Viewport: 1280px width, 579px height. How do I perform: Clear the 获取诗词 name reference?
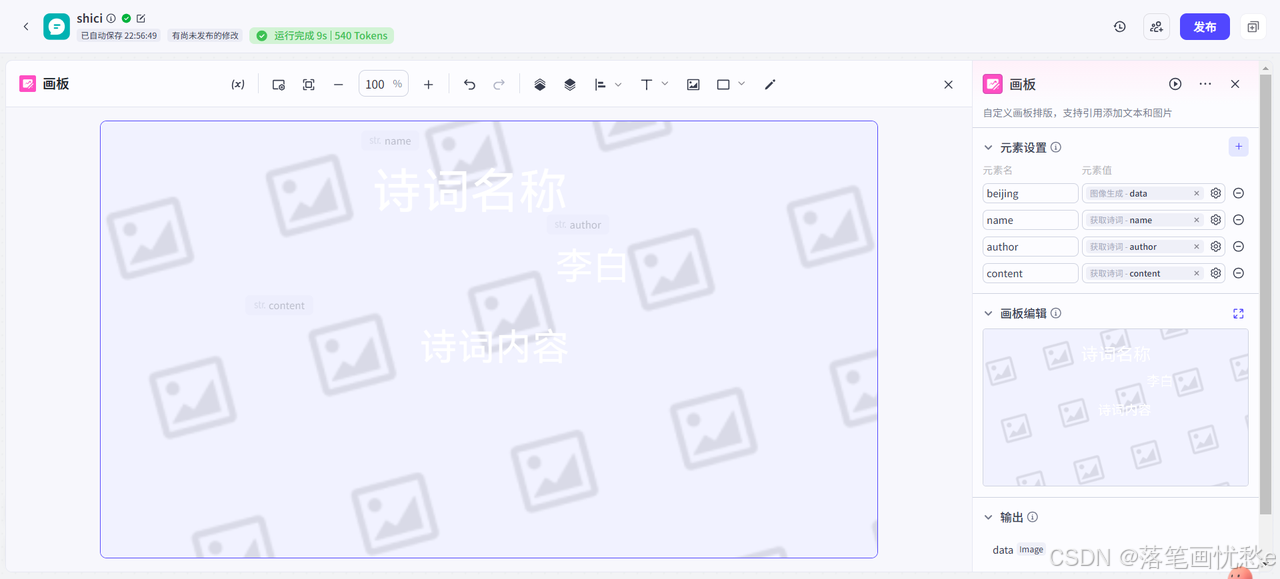pyautogui.click(x=1196, y=220)
